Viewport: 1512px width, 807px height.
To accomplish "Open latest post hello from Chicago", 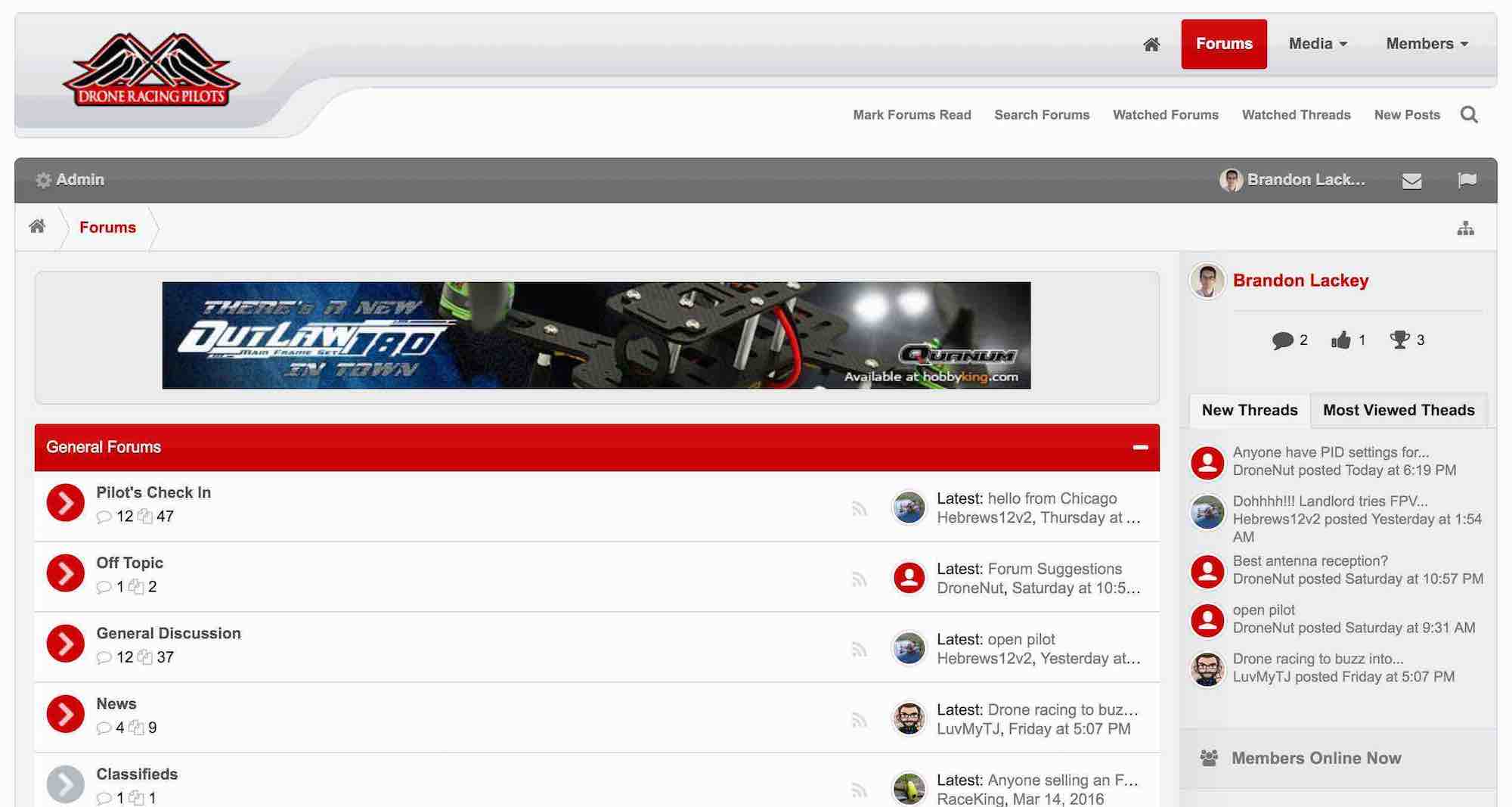I will (1052, 498).
